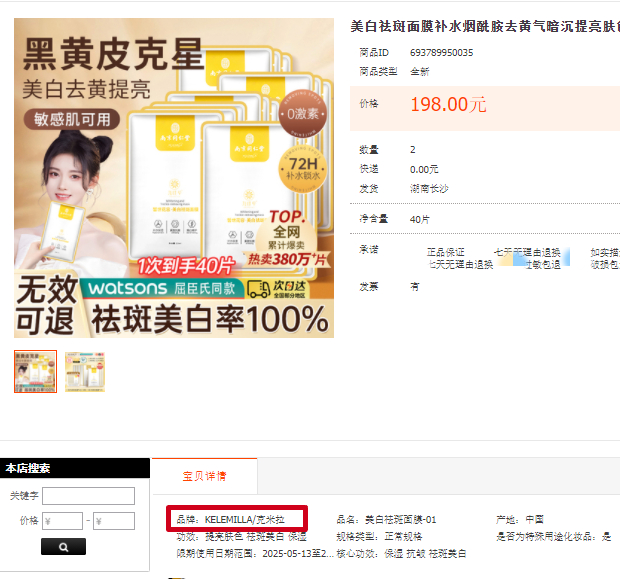
Task: Click the main product image
Action: tap(174, 178)
